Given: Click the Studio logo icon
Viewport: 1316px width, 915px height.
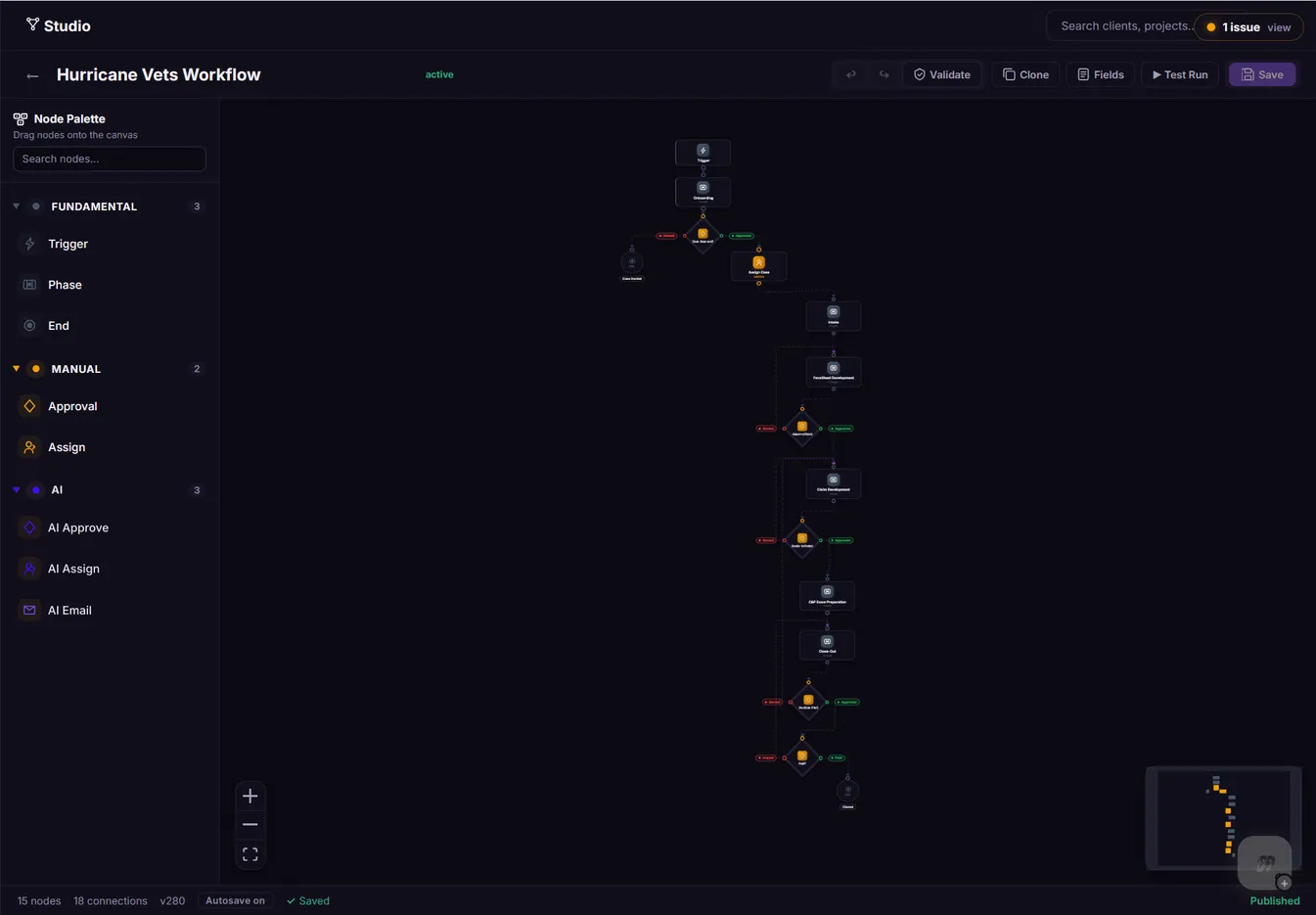Looking at the screenshot, I should coord(32,24).
